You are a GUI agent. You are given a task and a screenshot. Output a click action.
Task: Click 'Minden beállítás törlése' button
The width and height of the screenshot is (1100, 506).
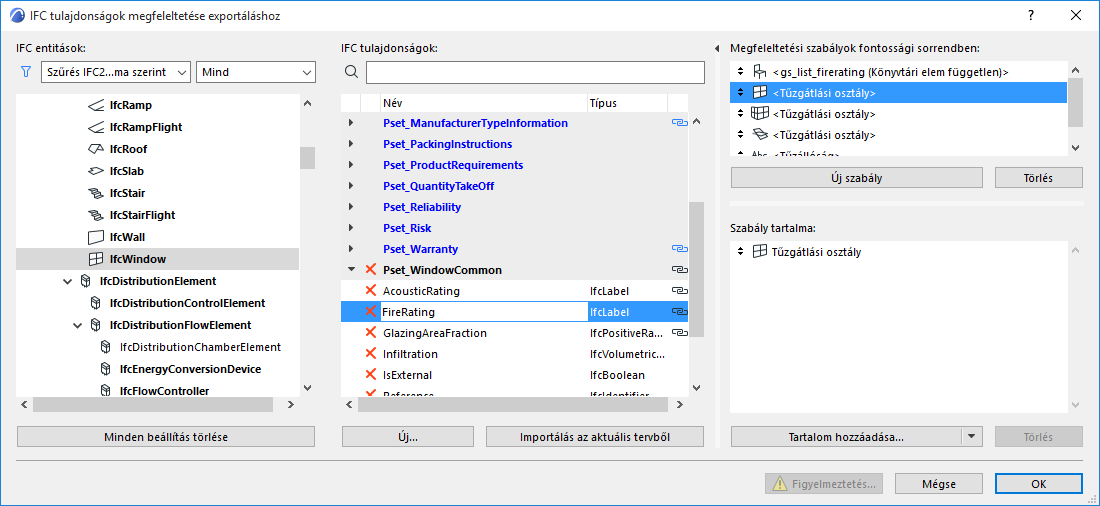[x=166, y=437]
